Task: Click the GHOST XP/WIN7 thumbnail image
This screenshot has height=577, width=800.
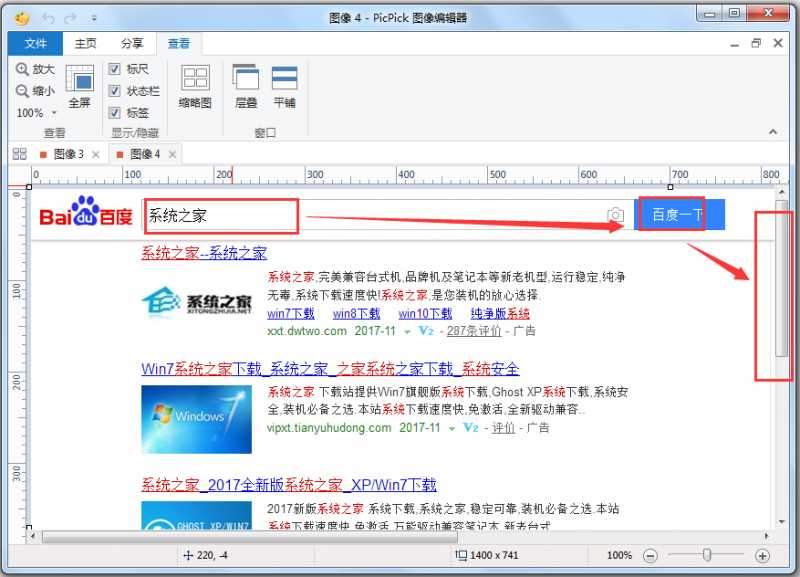Action: [x=196, y=516]
